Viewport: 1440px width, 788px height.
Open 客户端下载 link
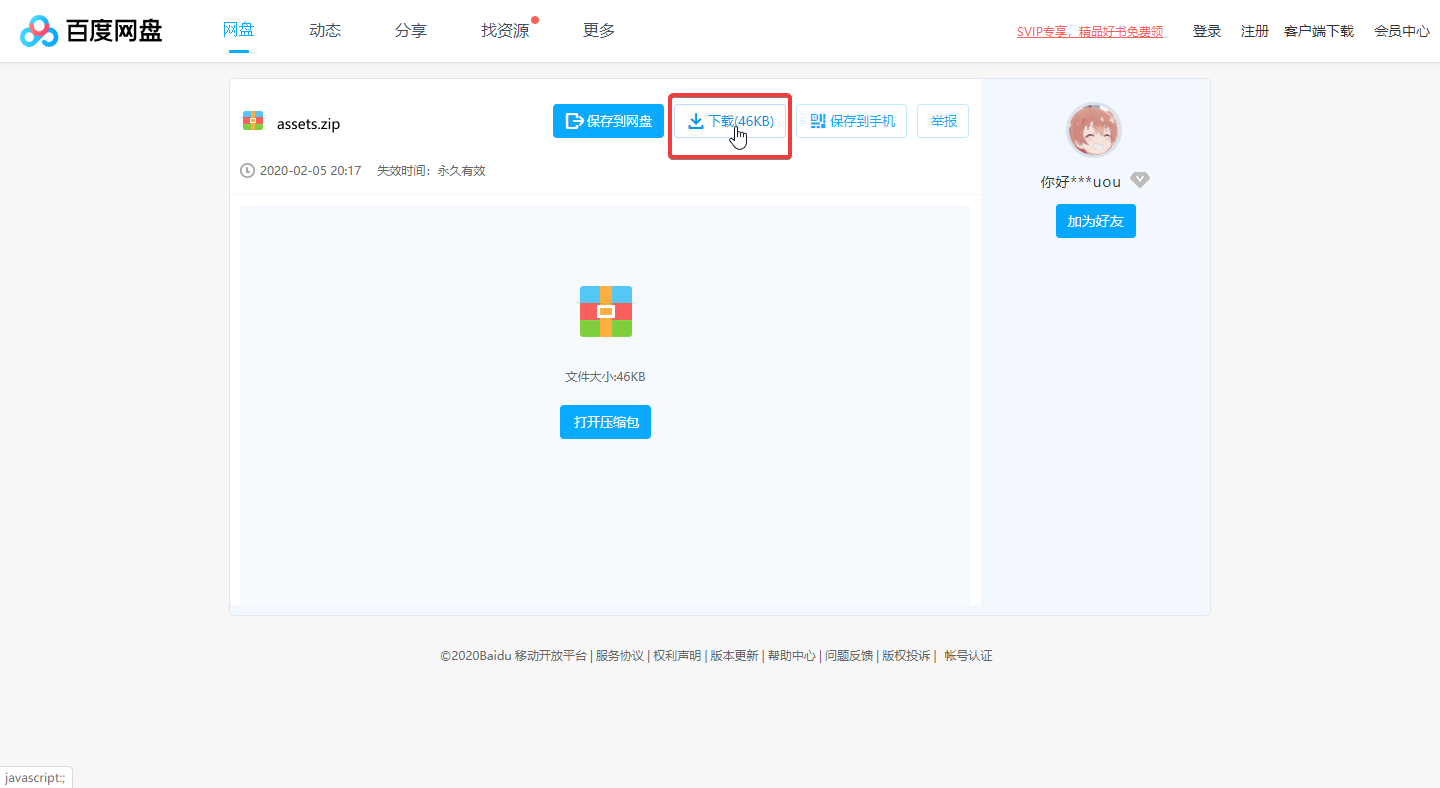[x=1318, y=31]
